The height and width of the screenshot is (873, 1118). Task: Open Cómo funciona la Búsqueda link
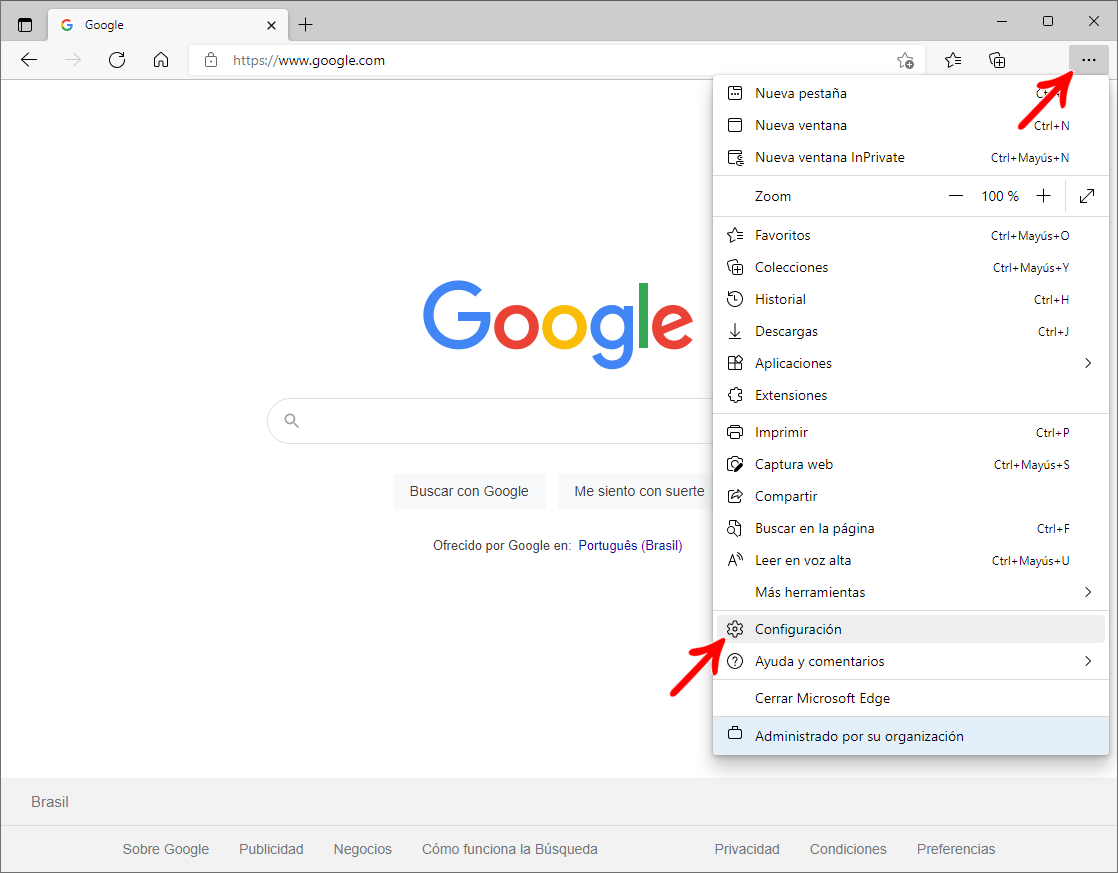[x=510, y=849]
